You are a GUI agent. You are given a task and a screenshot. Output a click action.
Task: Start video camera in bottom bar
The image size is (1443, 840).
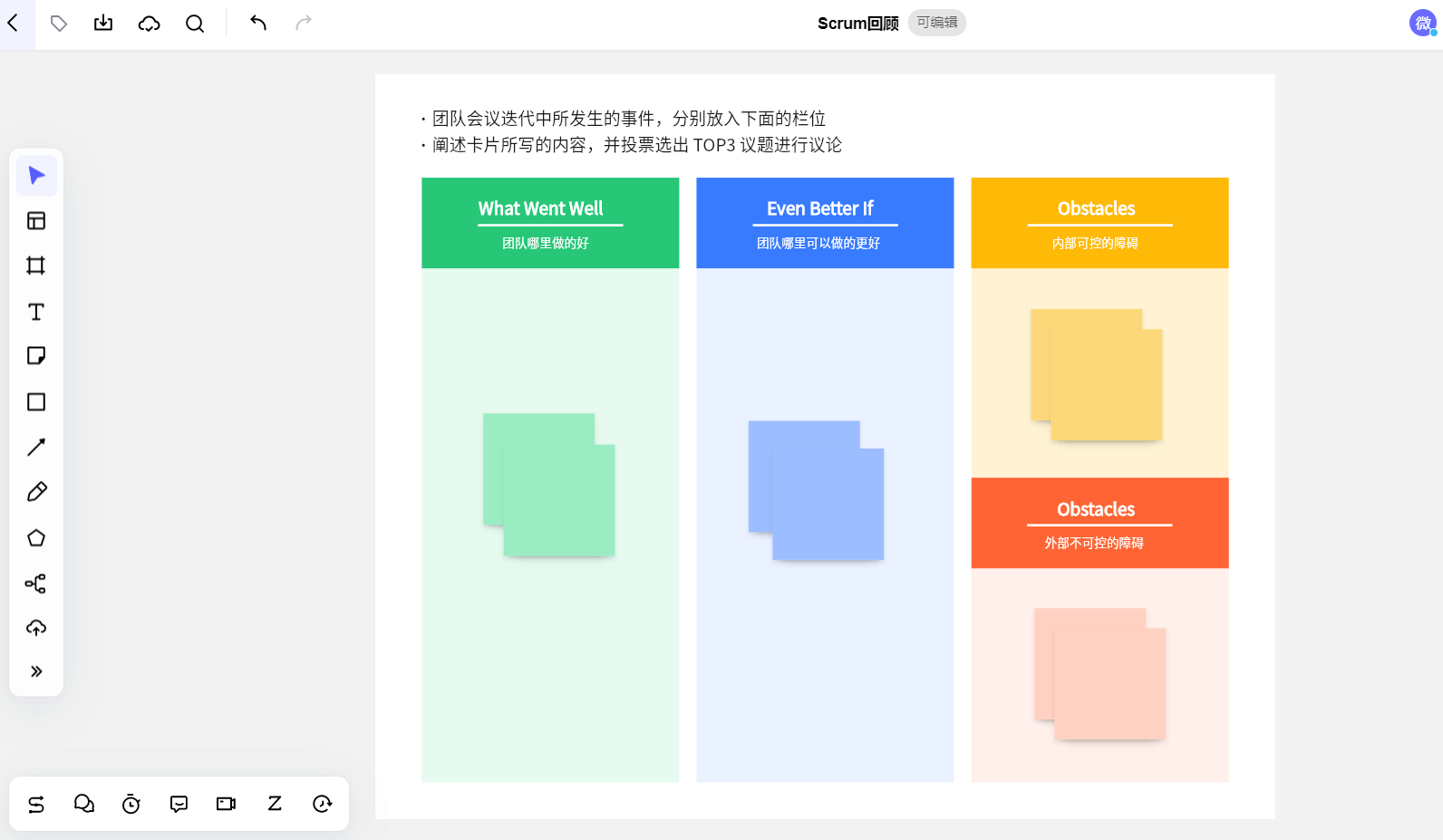(x=227, y=804)
